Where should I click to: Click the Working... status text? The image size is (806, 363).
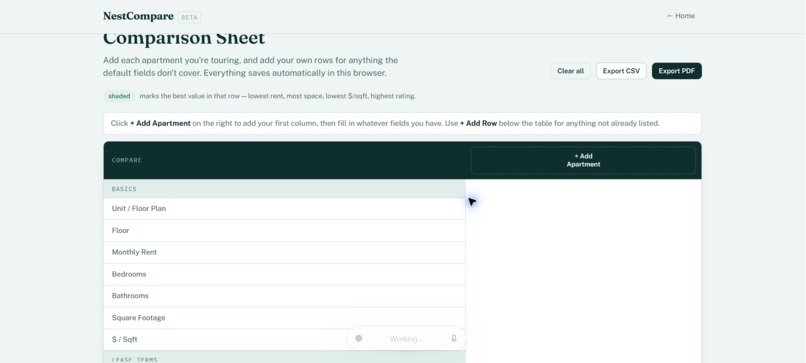pyautogui.click(x=406, y=339)
